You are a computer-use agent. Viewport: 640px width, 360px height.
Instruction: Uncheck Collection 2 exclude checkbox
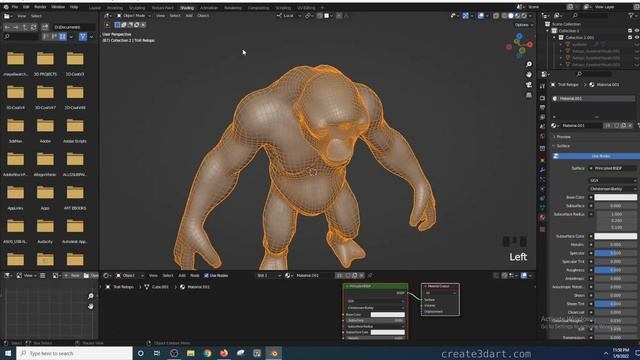630,31
